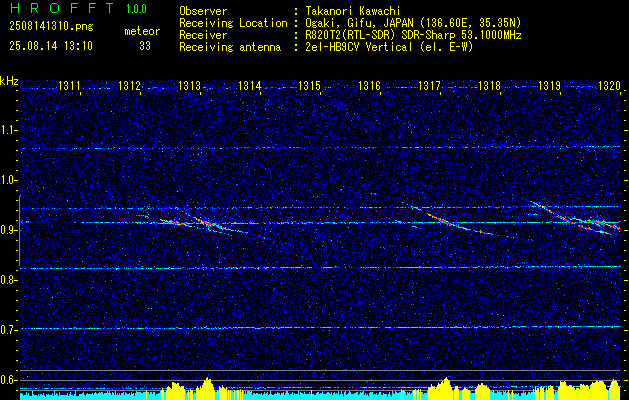Click the 0.8 frequency axis label
Image resolution: width=629 pixels, height=400 pixels.
9,280
